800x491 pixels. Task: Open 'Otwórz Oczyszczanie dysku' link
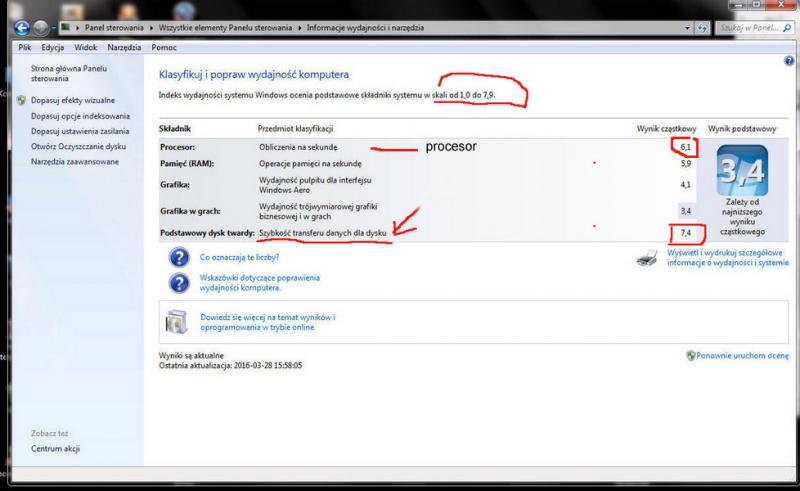tap(76, 145)
